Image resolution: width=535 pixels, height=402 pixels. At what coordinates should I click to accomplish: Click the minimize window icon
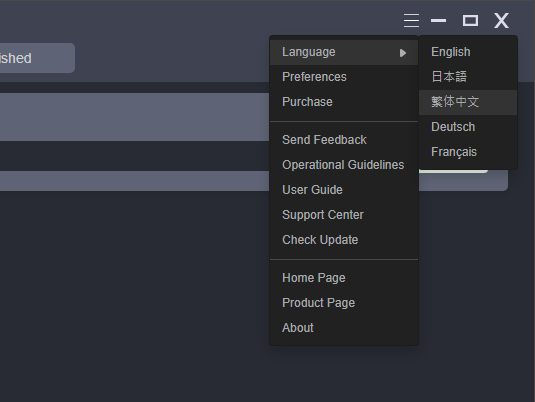438,20
